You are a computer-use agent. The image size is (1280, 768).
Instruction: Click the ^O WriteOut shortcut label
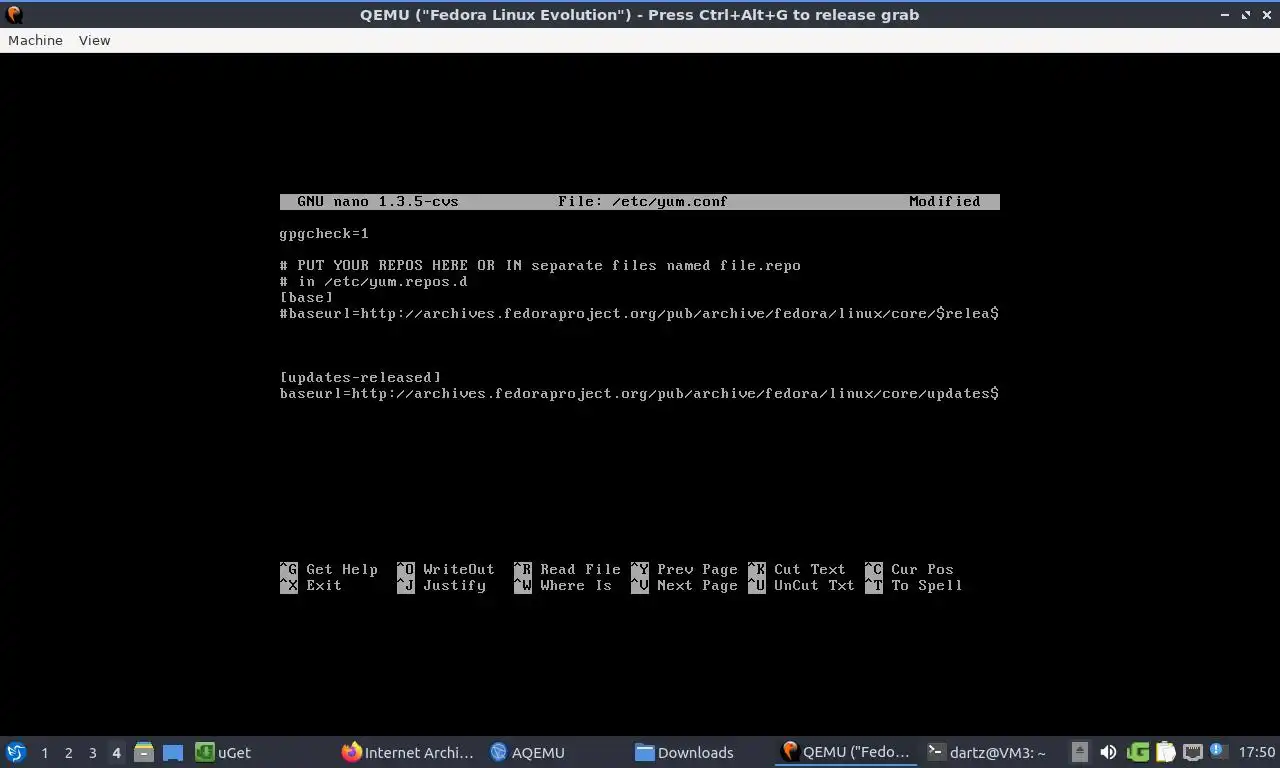446,569
